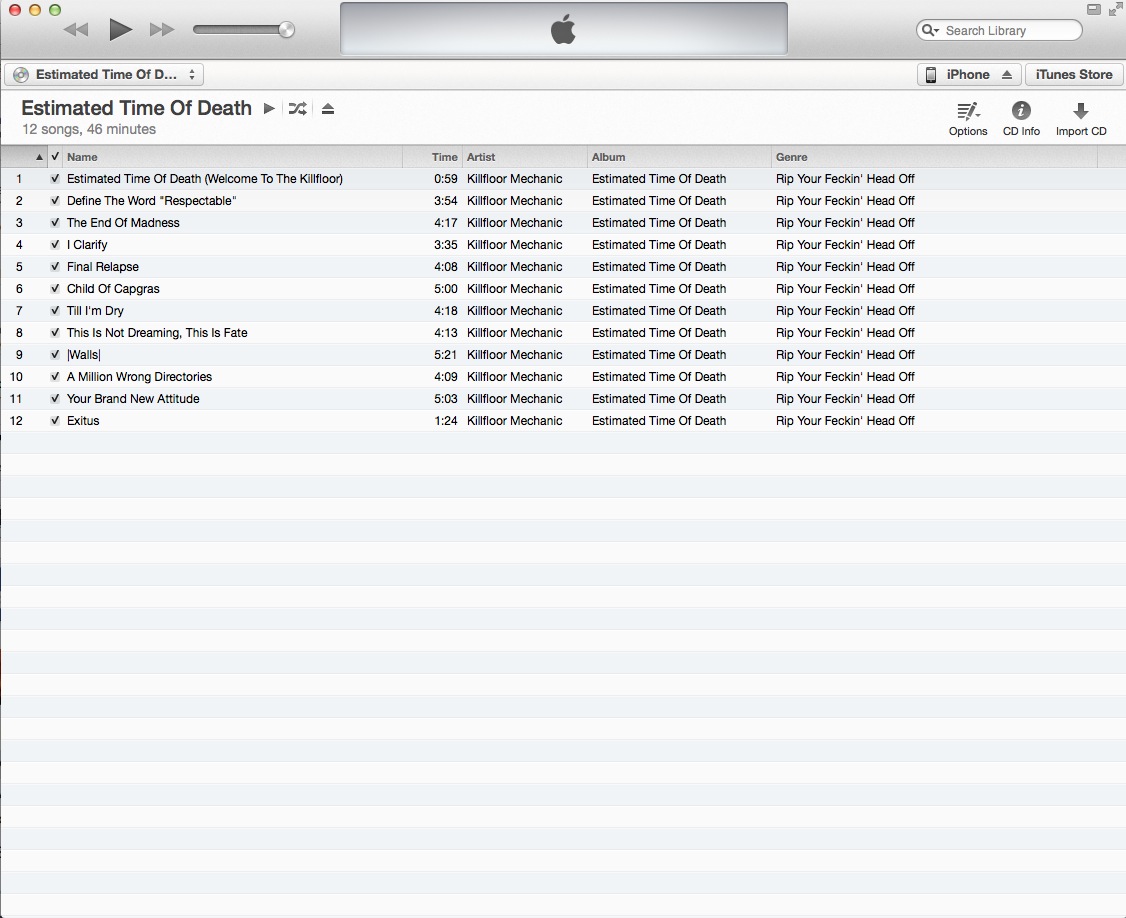Uncheck the |Walls| track

55,355
